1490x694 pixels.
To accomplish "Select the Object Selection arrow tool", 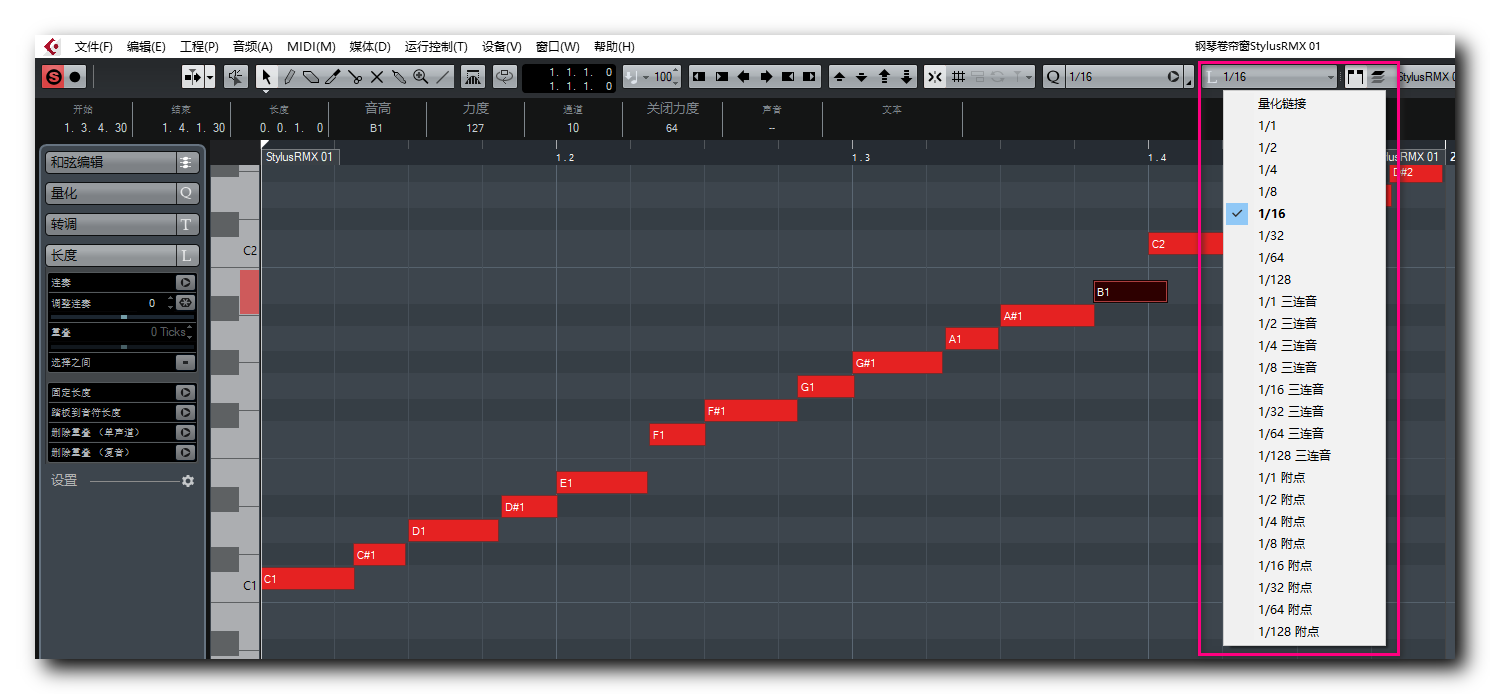I will [x=266, y=76].
